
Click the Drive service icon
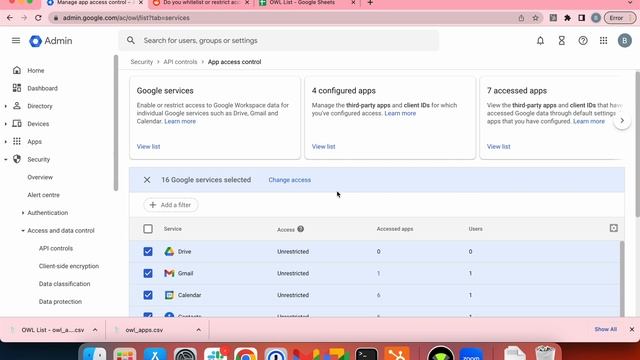point(169,251)
